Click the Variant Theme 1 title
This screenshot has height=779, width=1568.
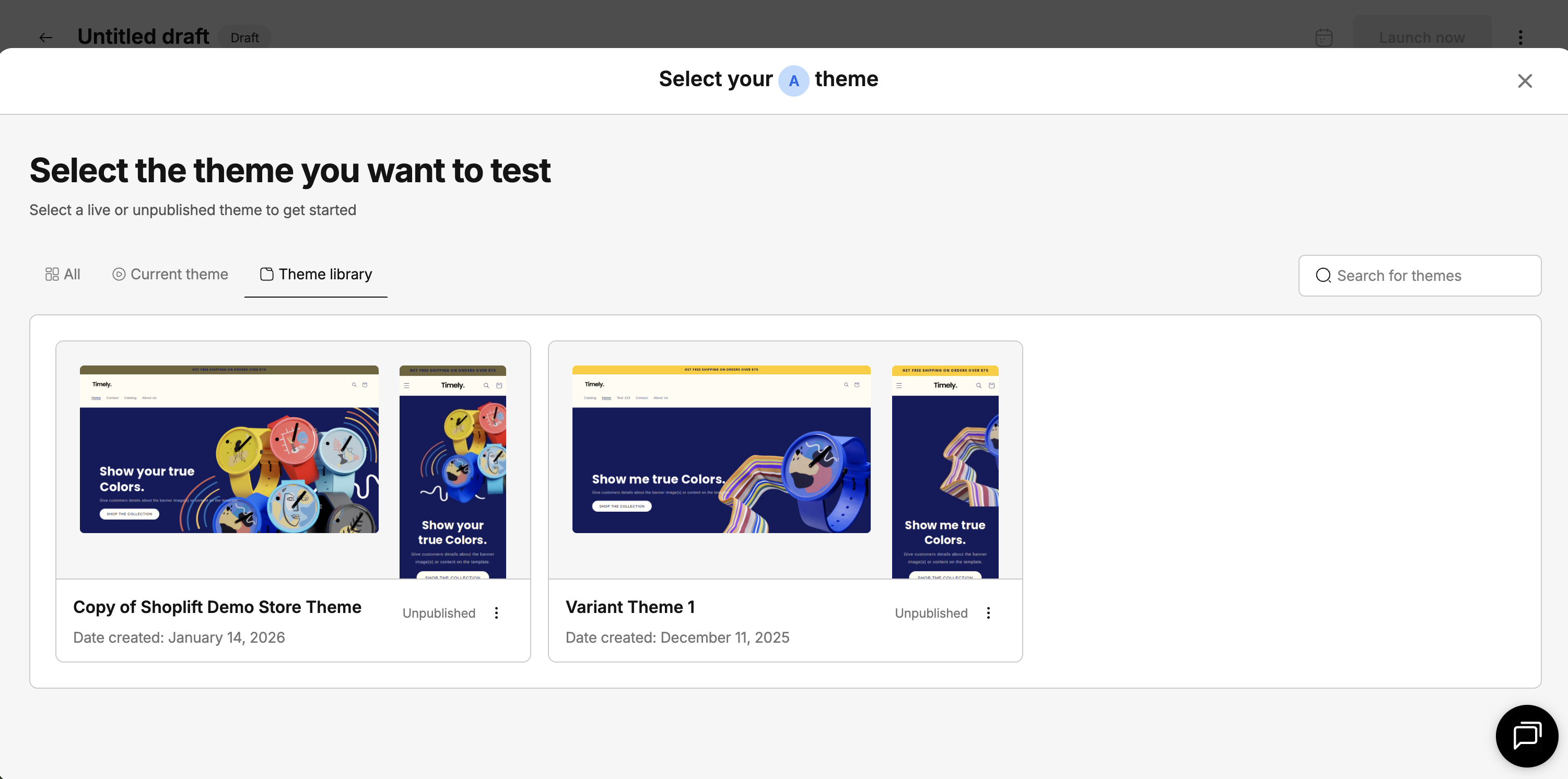click(x=630, y=607)
